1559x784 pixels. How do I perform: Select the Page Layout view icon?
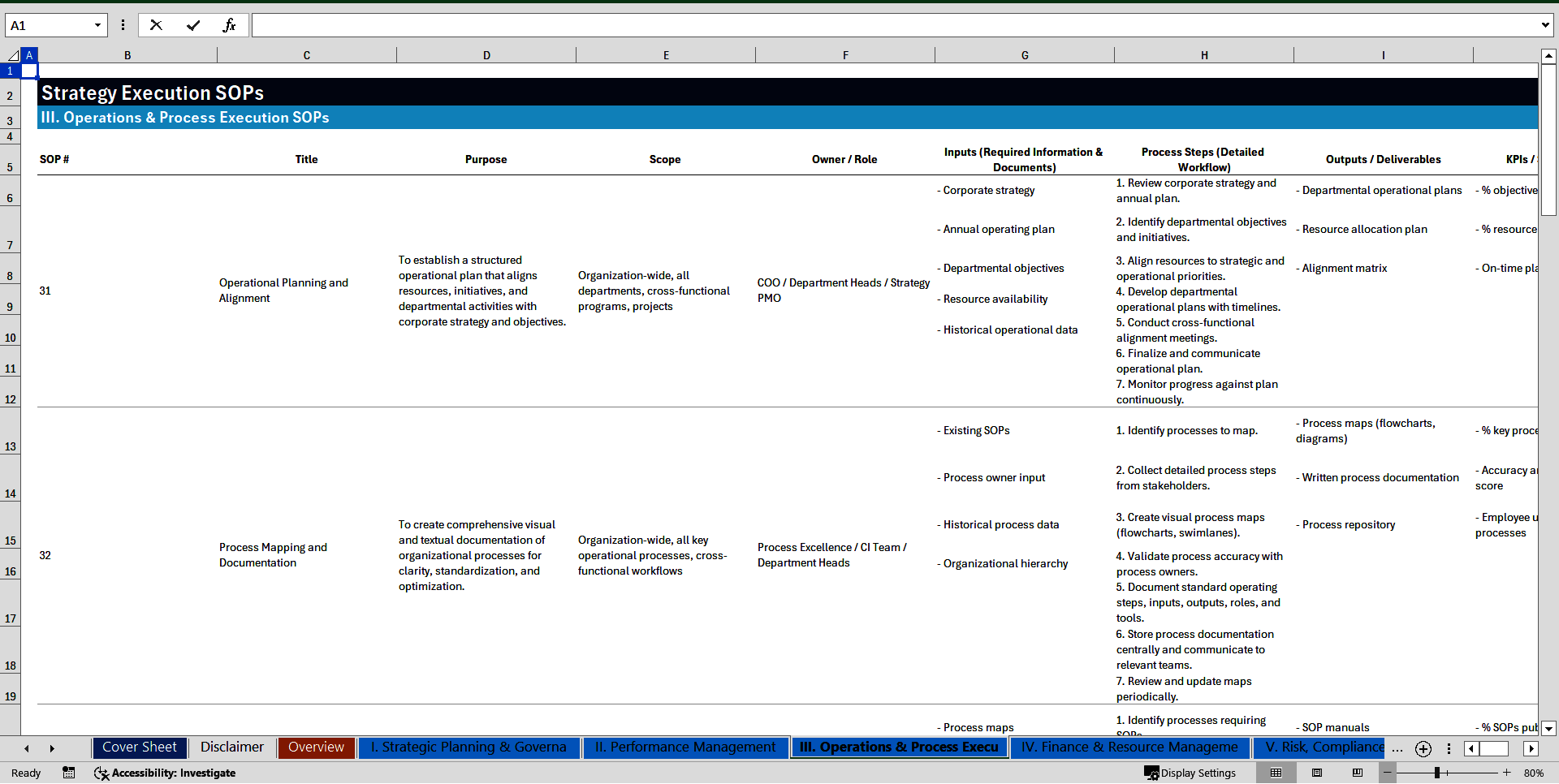1317,773
